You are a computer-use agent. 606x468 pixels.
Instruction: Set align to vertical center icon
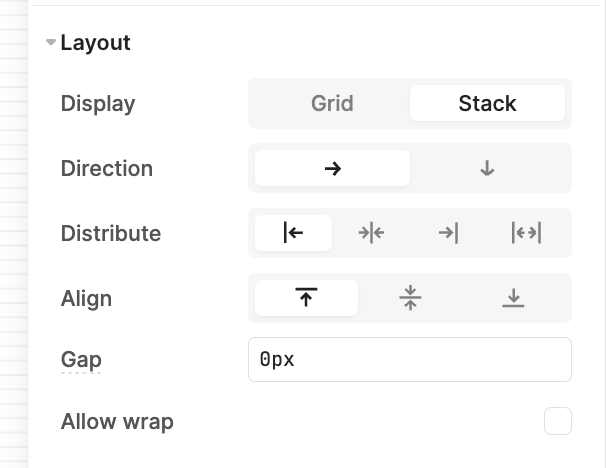[410, 298]
